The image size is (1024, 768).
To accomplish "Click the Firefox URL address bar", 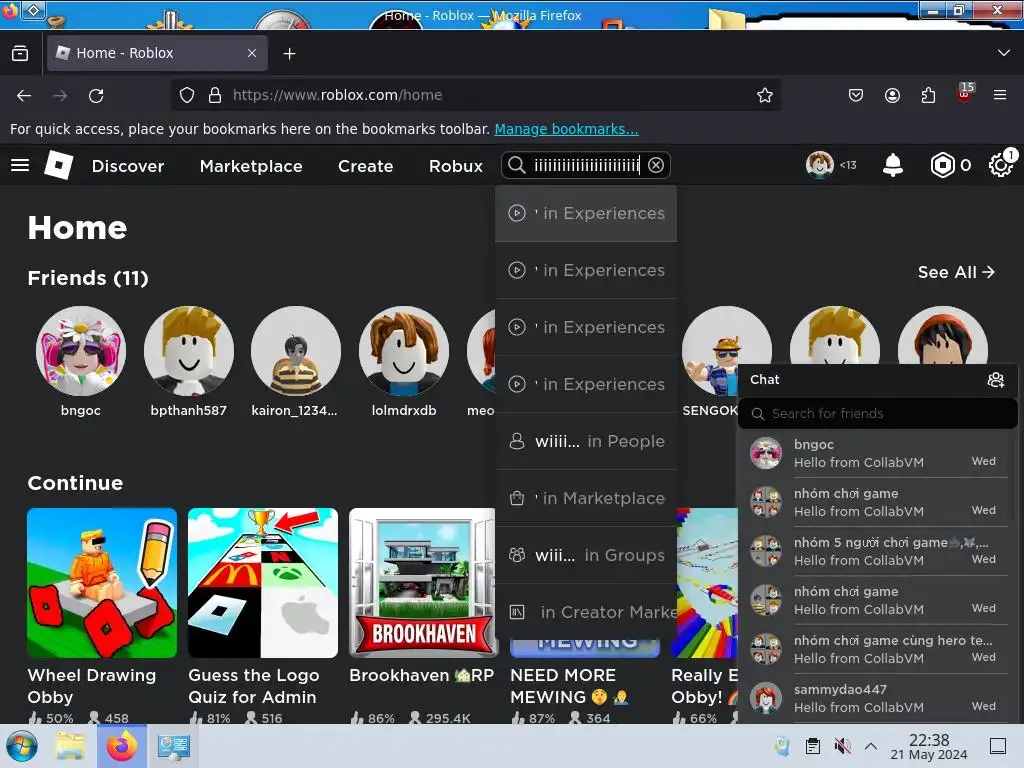I will 475,95.
